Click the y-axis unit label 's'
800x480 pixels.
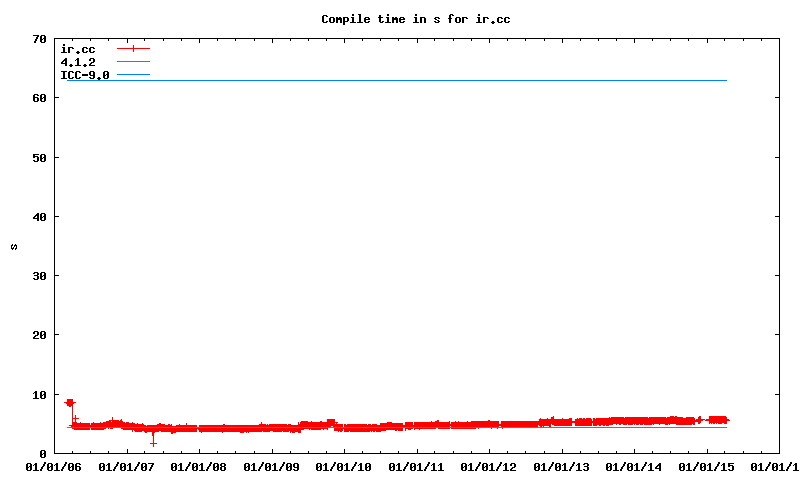pos(14,246)
